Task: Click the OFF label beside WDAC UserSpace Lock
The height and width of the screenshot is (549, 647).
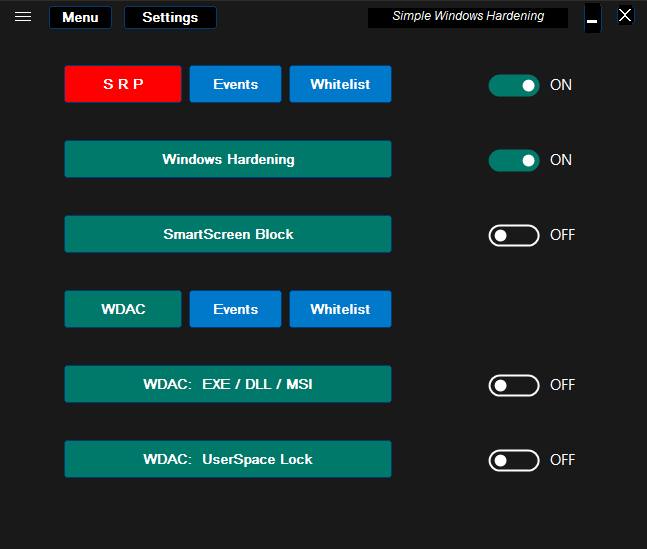Action: coord(562,460)
